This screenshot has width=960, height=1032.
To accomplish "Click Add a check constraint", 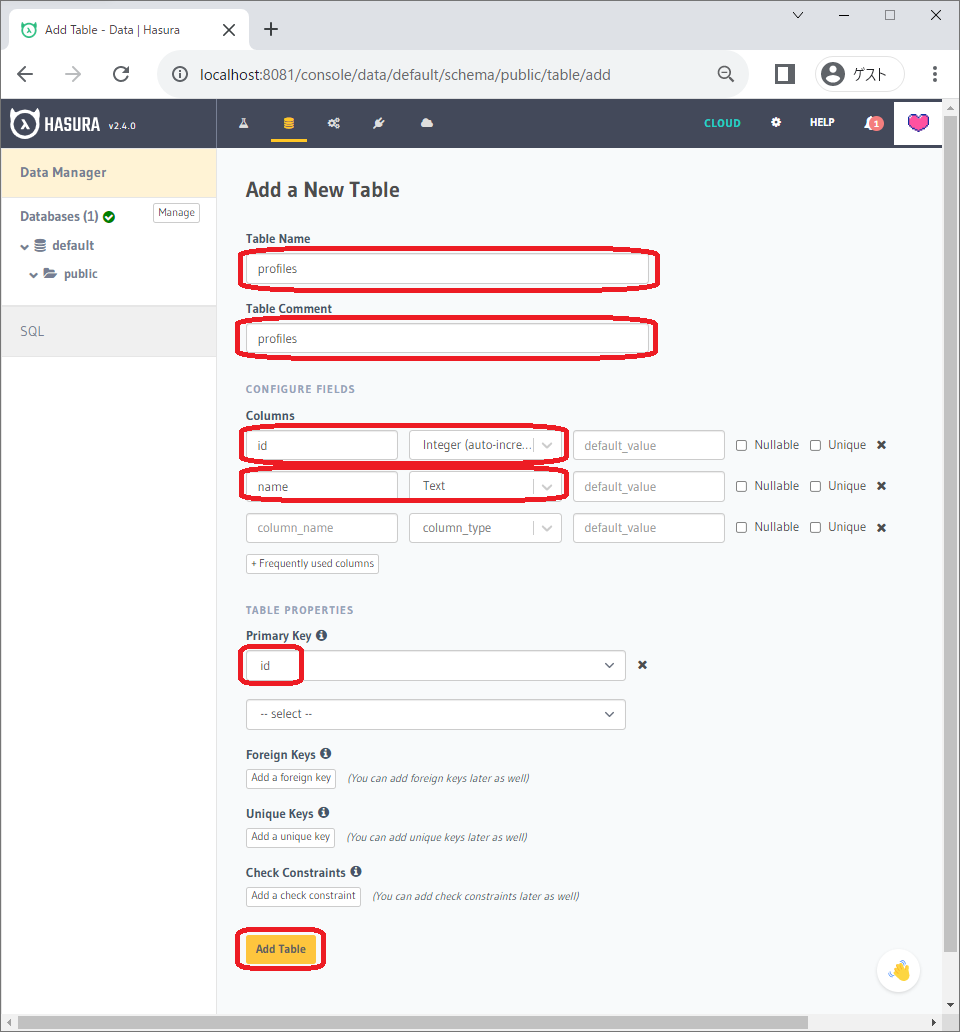I will click(303, 896).
